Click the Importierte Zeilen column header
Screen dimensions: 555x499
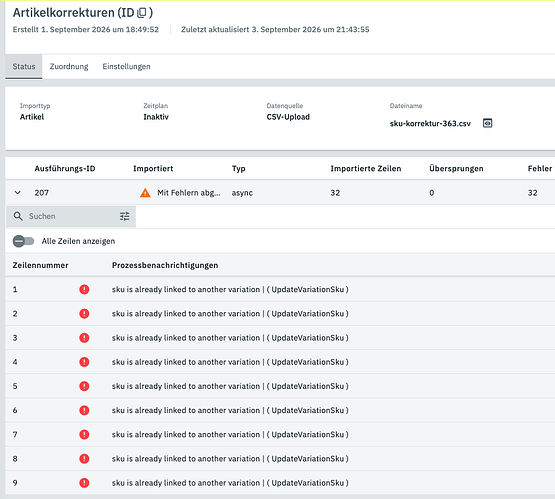[366, 169]
